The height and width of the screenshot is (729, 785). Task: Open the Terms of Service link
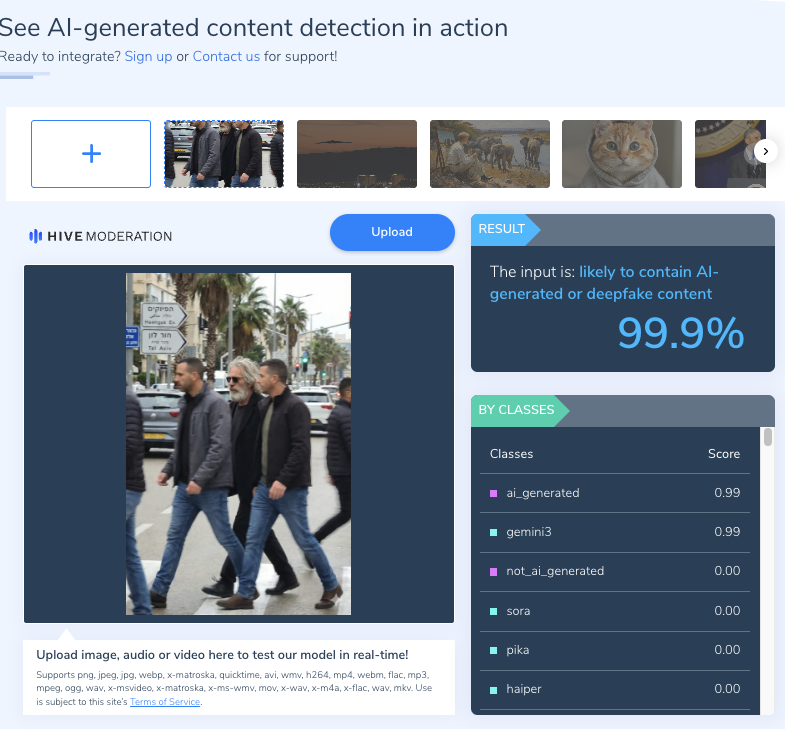[x=165, y=701]
